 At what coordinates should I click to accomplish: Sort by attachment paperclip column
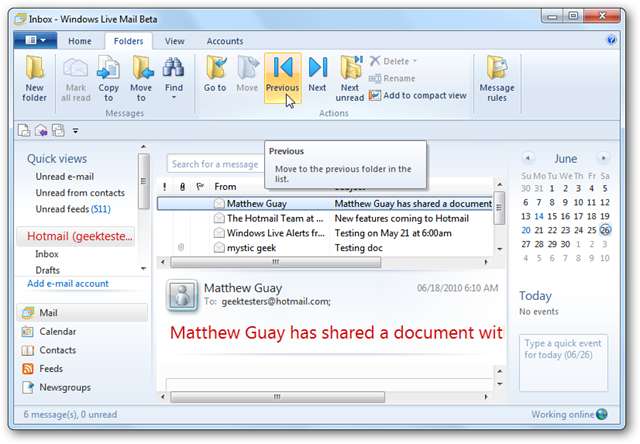pyautogui.click(x=182, y=187)
